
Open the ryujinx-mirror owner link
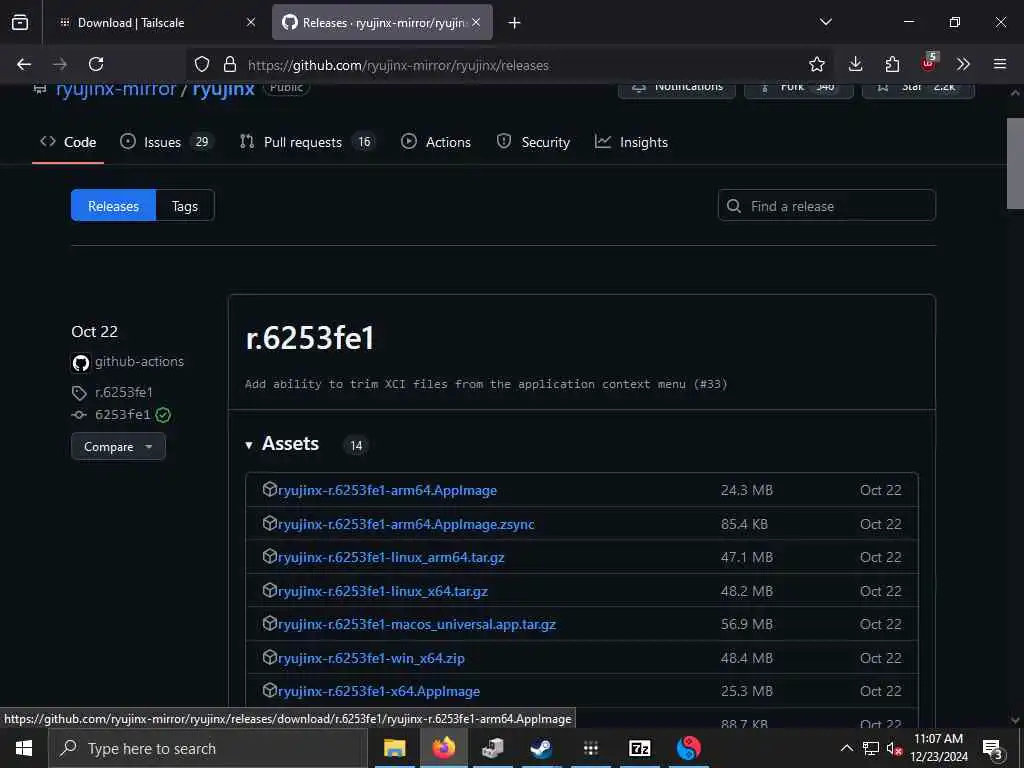tap(116, 89)
